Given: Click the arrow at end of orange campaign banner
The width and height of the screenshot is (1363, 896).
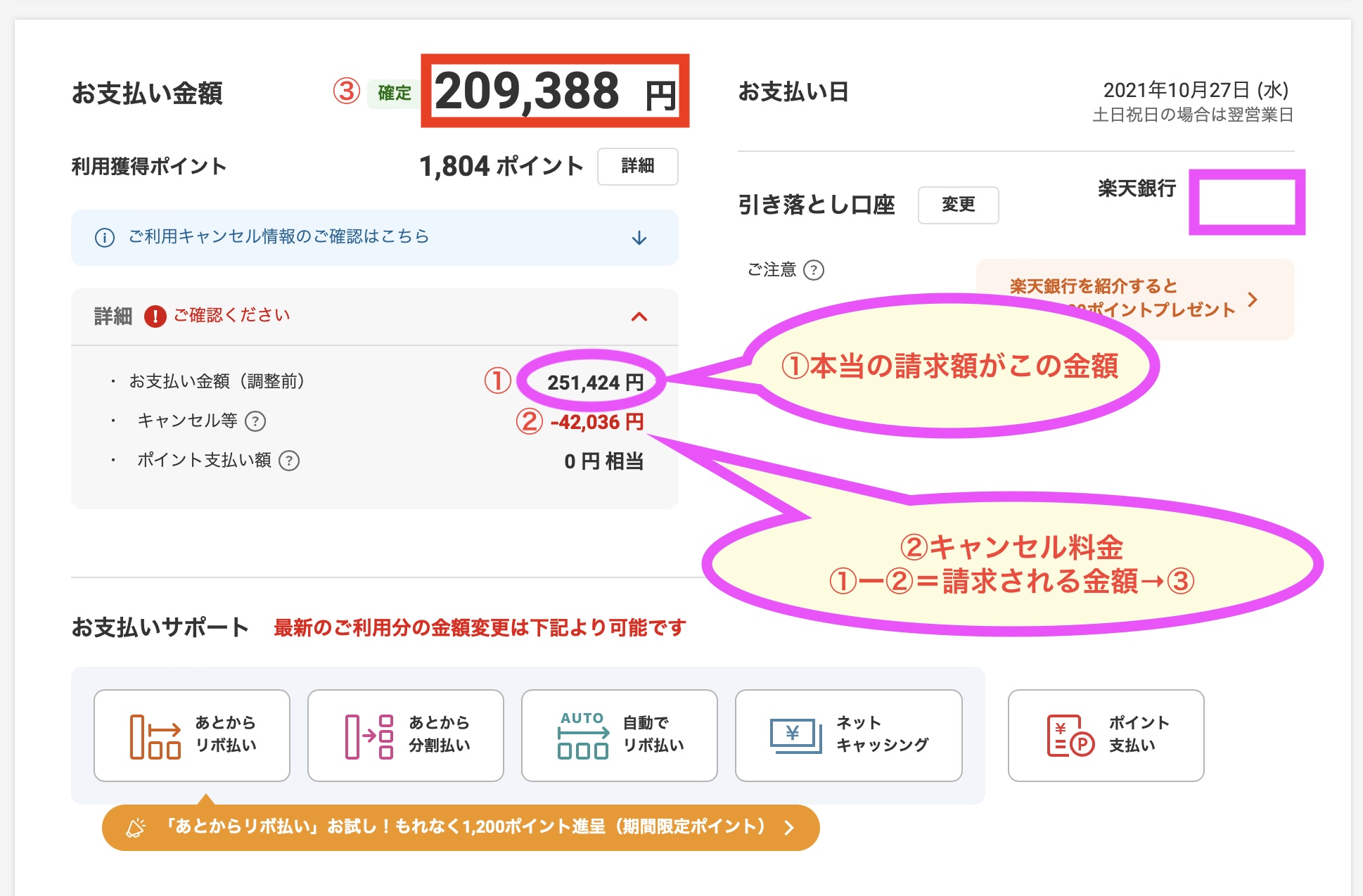Looking at the screenshot, I should tap(789, 827).
